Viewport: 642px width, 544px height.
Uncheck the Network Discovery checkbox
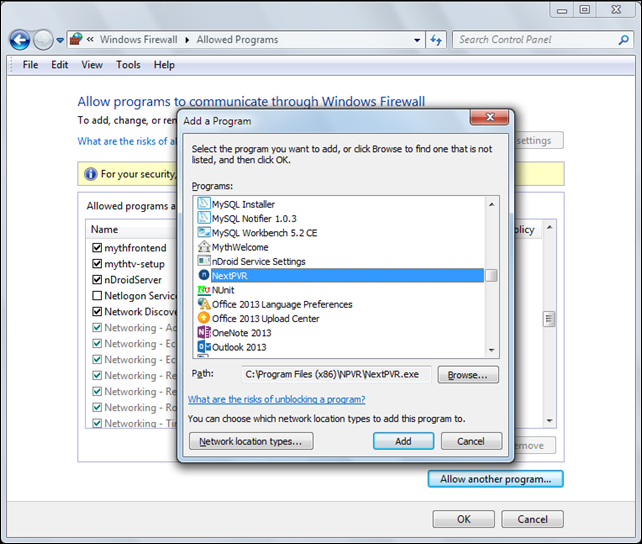click(x=97, y=311)
